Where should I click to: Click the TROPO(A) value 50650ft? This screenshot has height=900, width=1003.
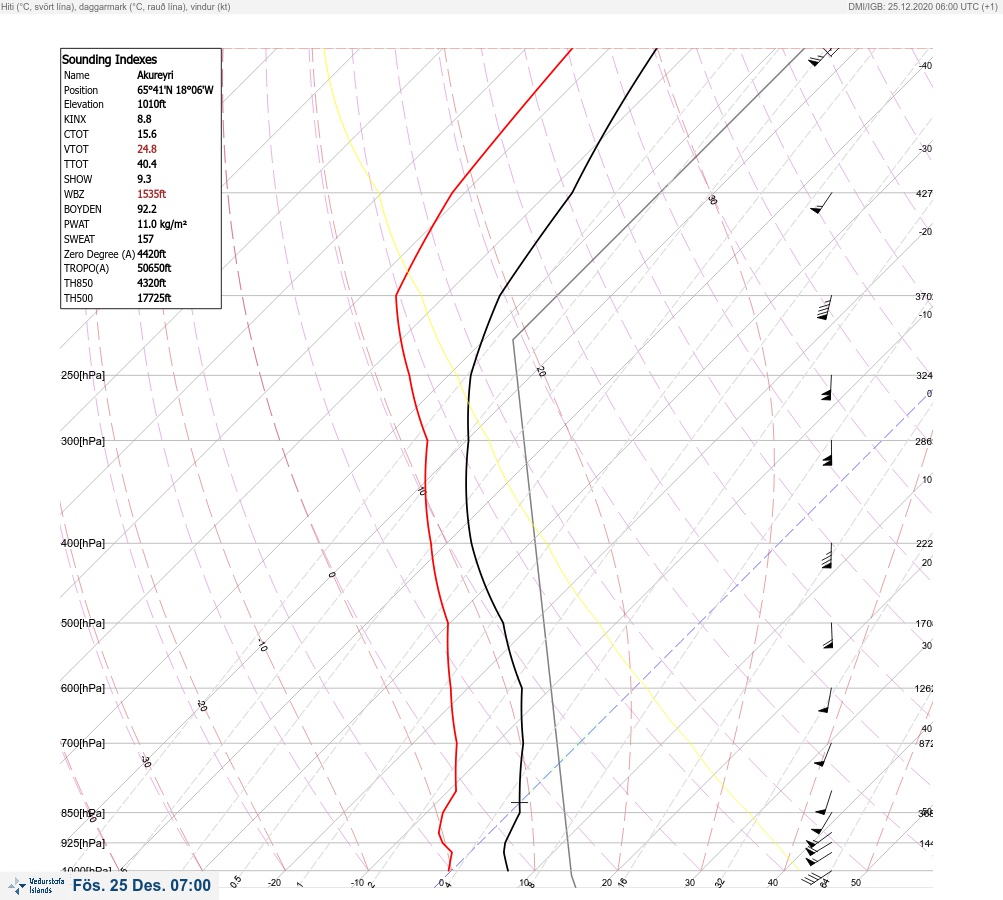[154, 268]
